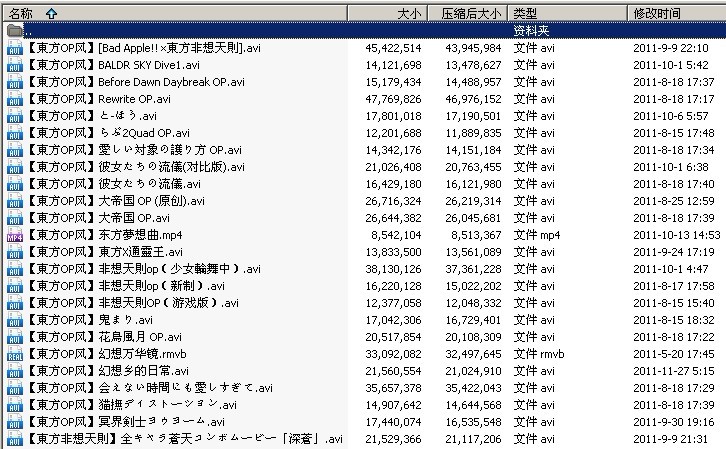Sort files by the 名称 column header

click(24, 13)
